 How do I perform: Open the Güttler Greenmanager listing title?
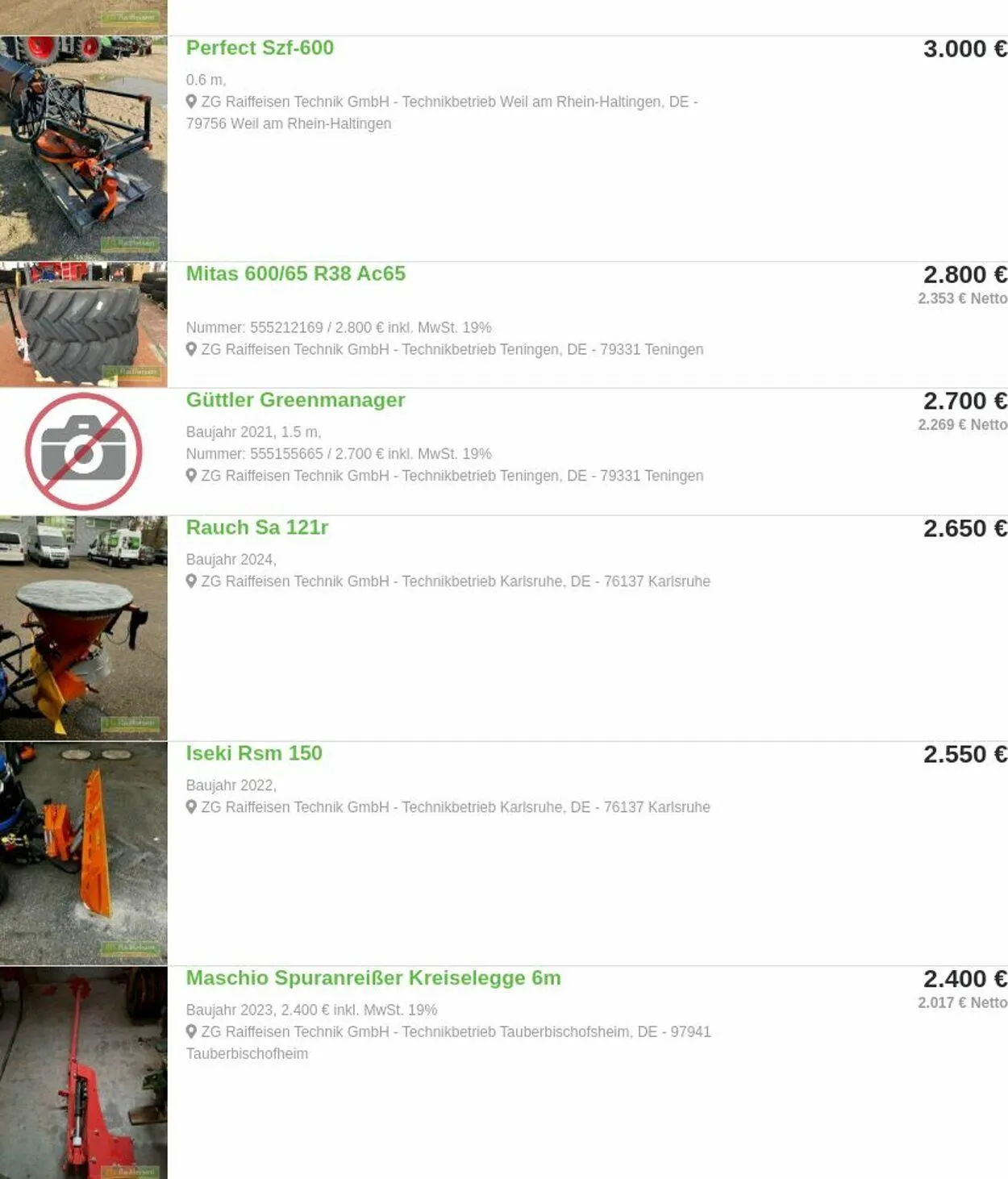pyautogui.click(x=295, y=400)
